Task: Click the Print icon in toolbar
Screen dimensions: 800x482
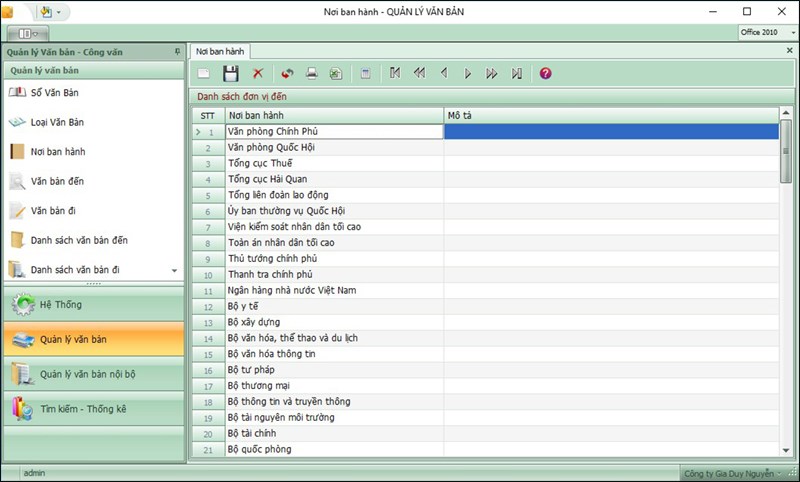Action: (x=311, y=74)
